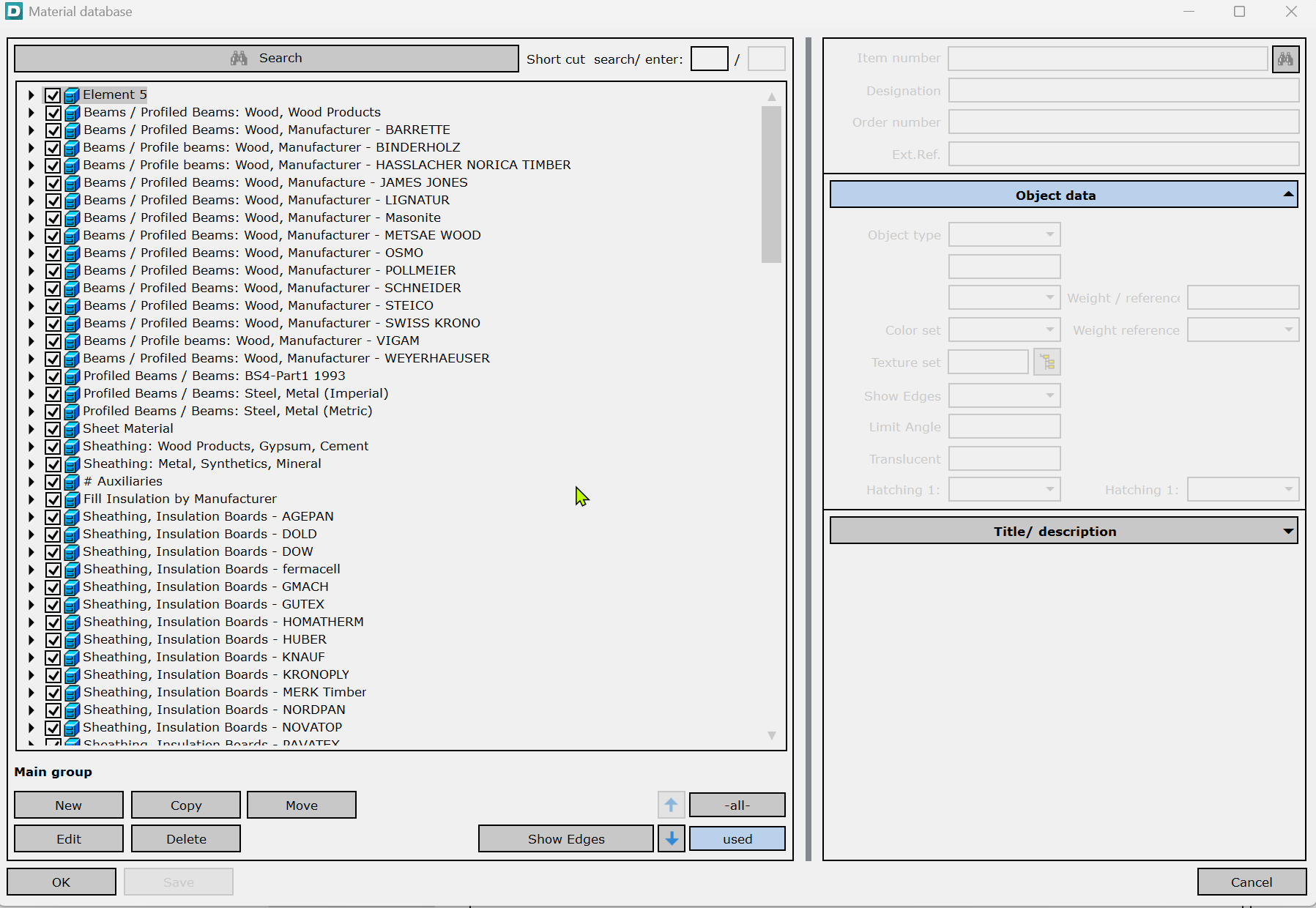Click cube icon of Fill Insulation by Manufacturer

(x=72, y=499)
